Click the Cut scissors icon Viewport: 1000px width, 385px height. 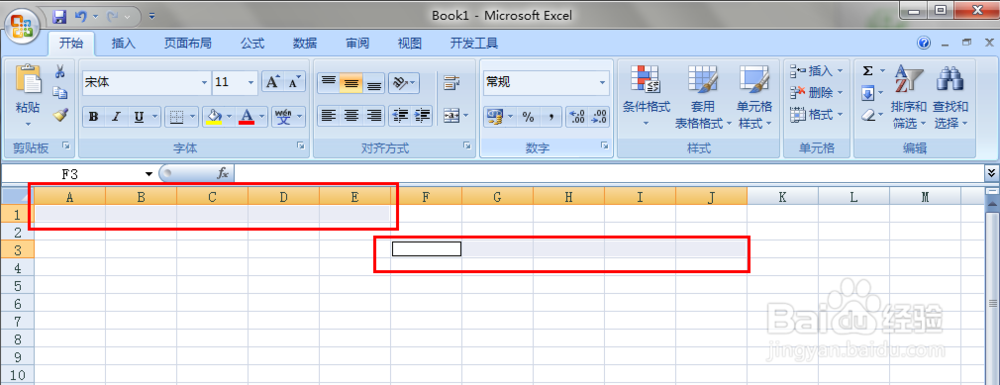[61, 71]
